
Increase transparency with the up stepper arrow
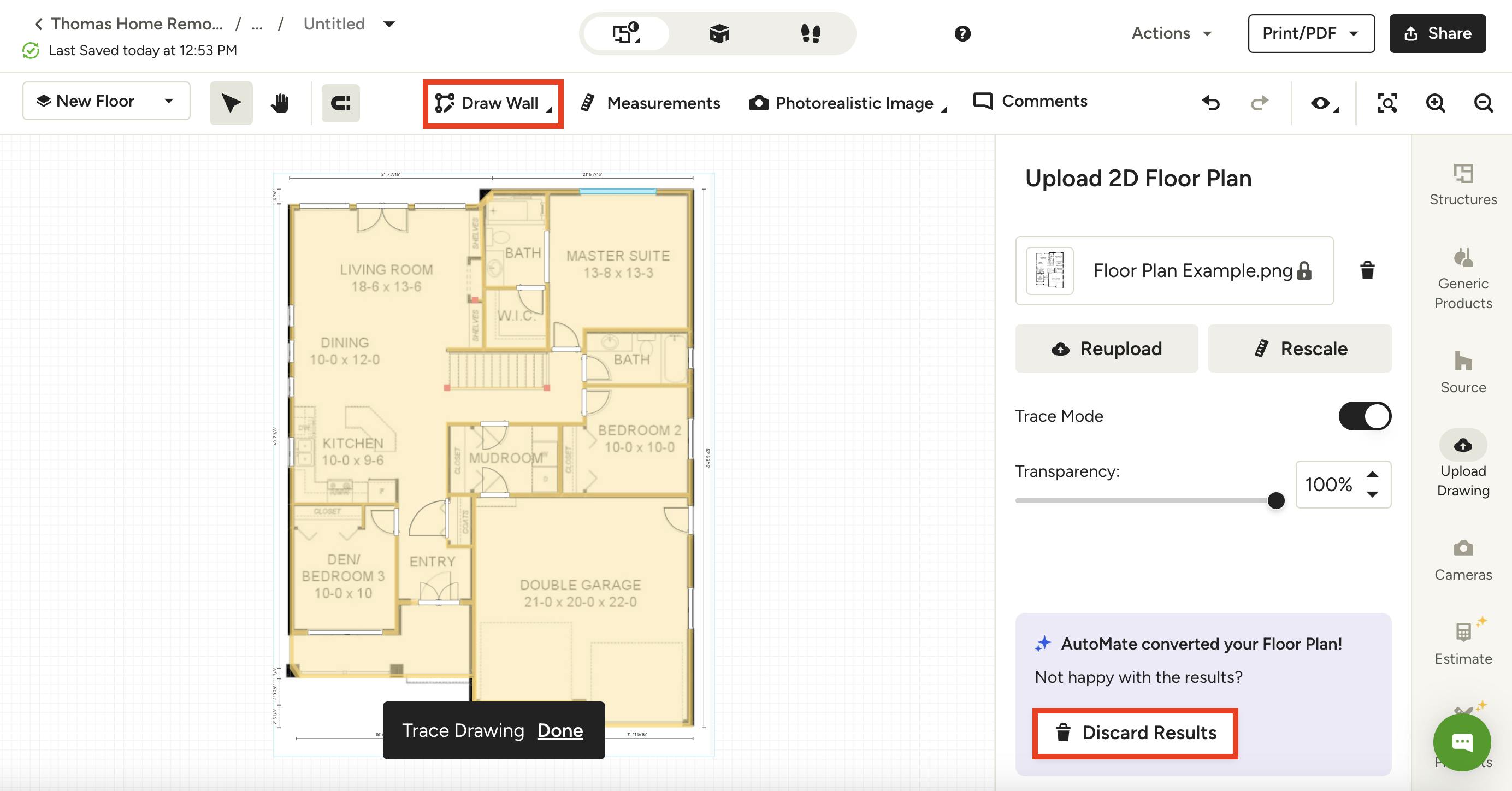[x=1372, y=474]
